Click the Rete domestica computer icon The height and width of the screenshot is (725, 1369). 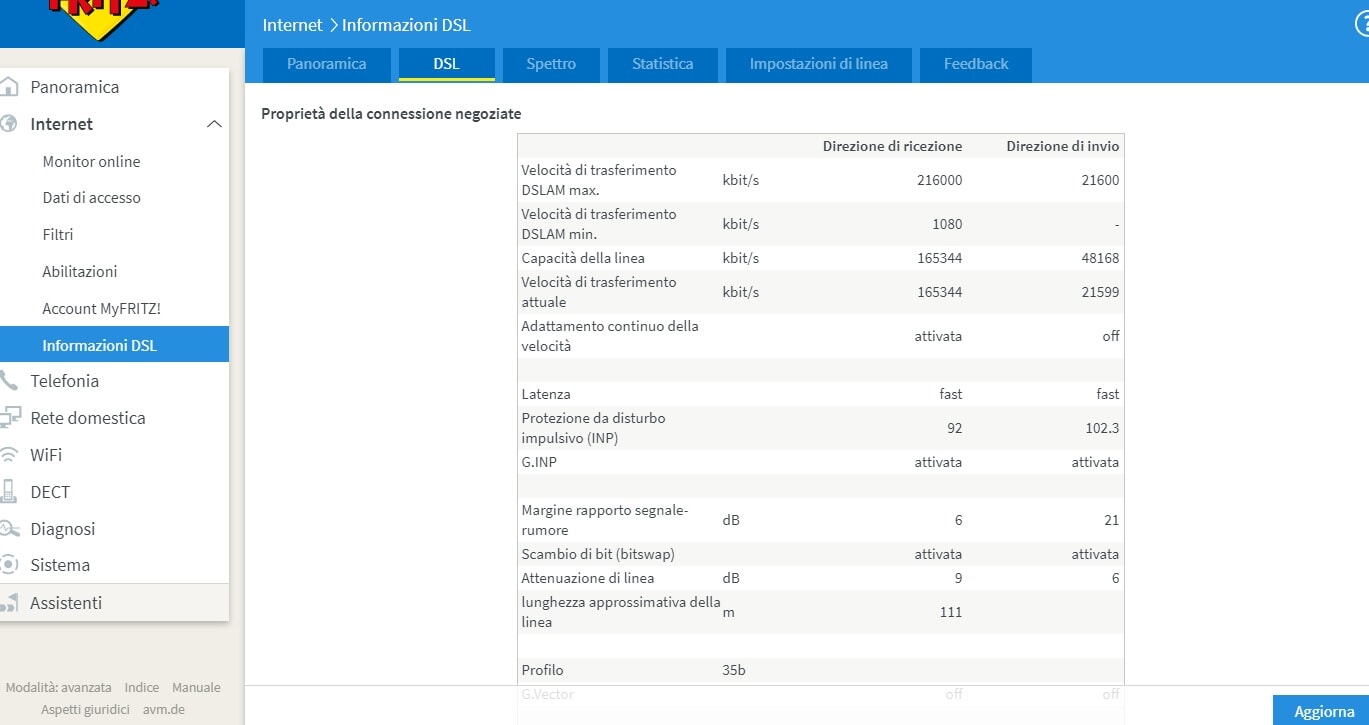click(x=10, y=418)
